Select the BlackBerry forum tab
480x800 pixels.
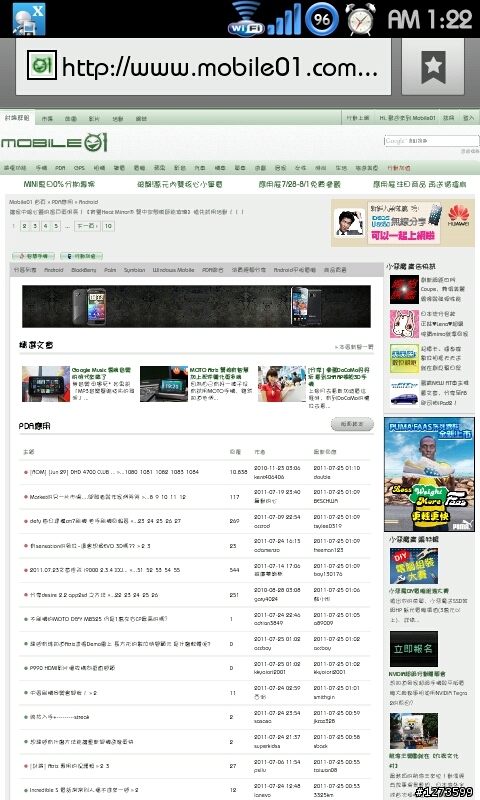coord(84,270)
